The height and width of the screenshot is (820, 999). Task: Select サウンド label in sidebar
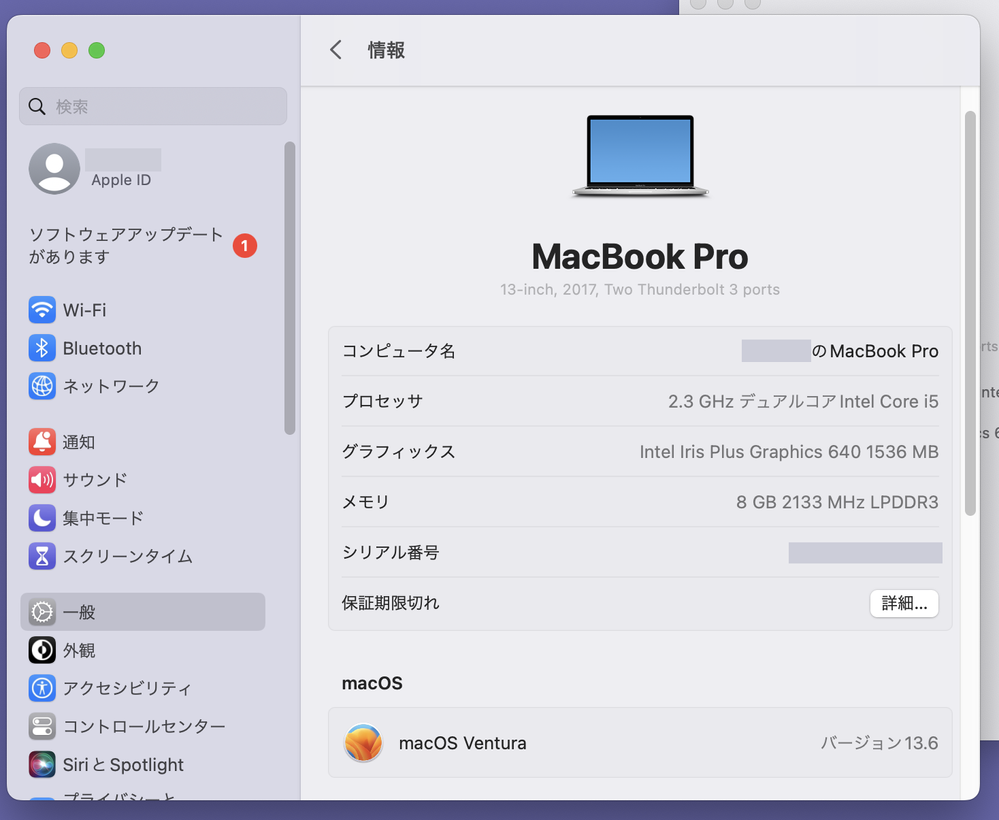[95, 480]
